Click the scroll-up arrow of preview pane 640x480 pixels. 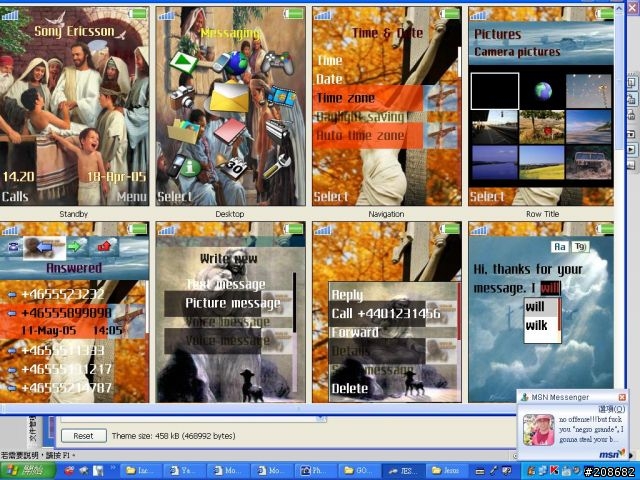pos(619,9)
